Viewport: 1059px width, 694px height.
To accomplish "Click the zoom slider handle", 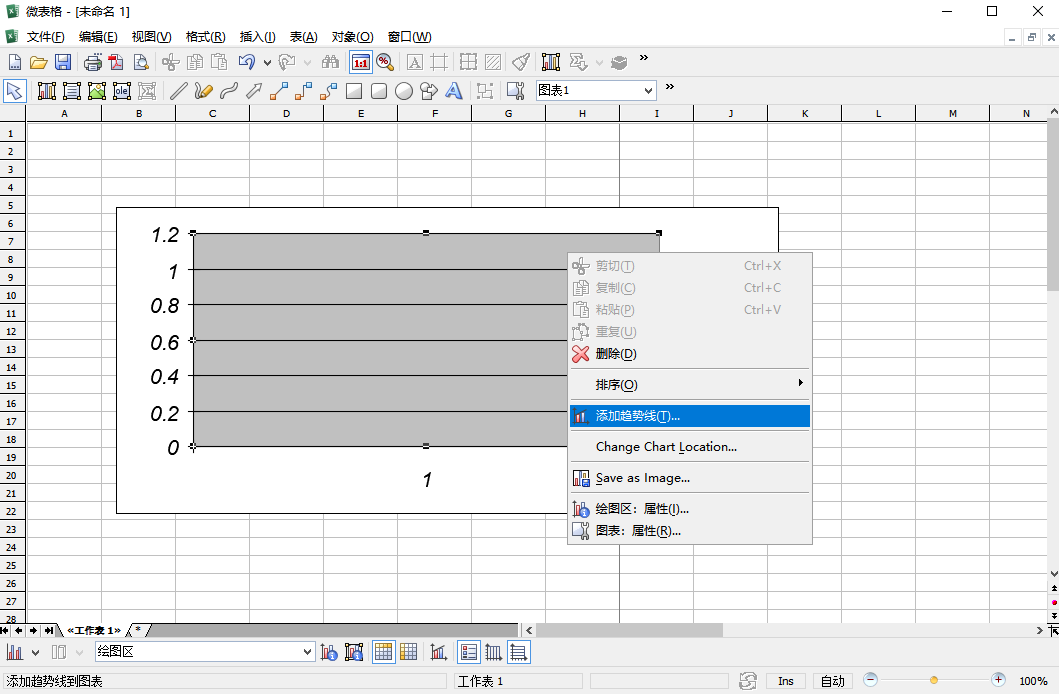I will pos(934,680).
